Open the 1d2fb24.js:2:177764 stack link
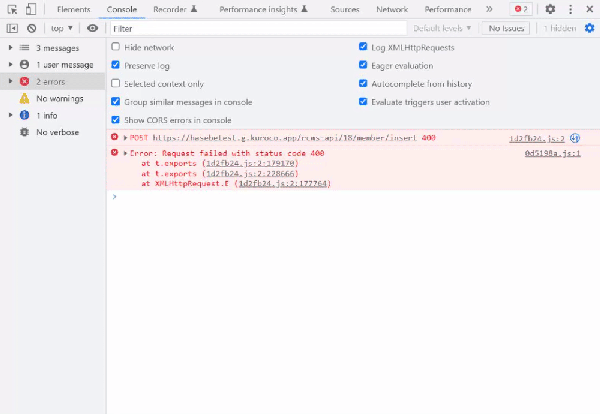Viewport: 600px width, 414px height. [x=283, y=184]
